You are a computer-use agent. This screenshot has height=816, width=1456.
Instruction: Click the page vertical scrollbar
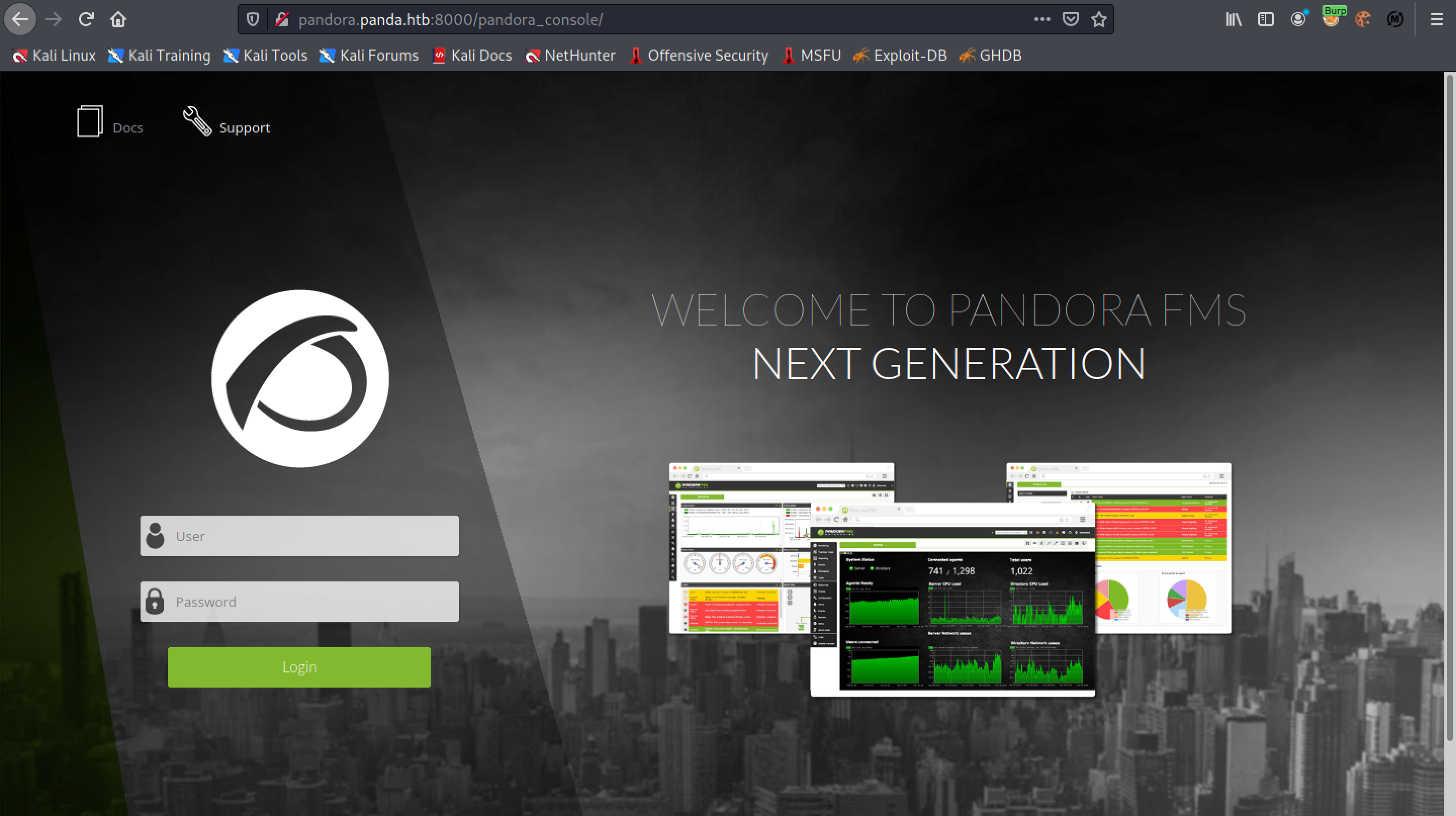pyautogui.click(x=1449, y=407)
